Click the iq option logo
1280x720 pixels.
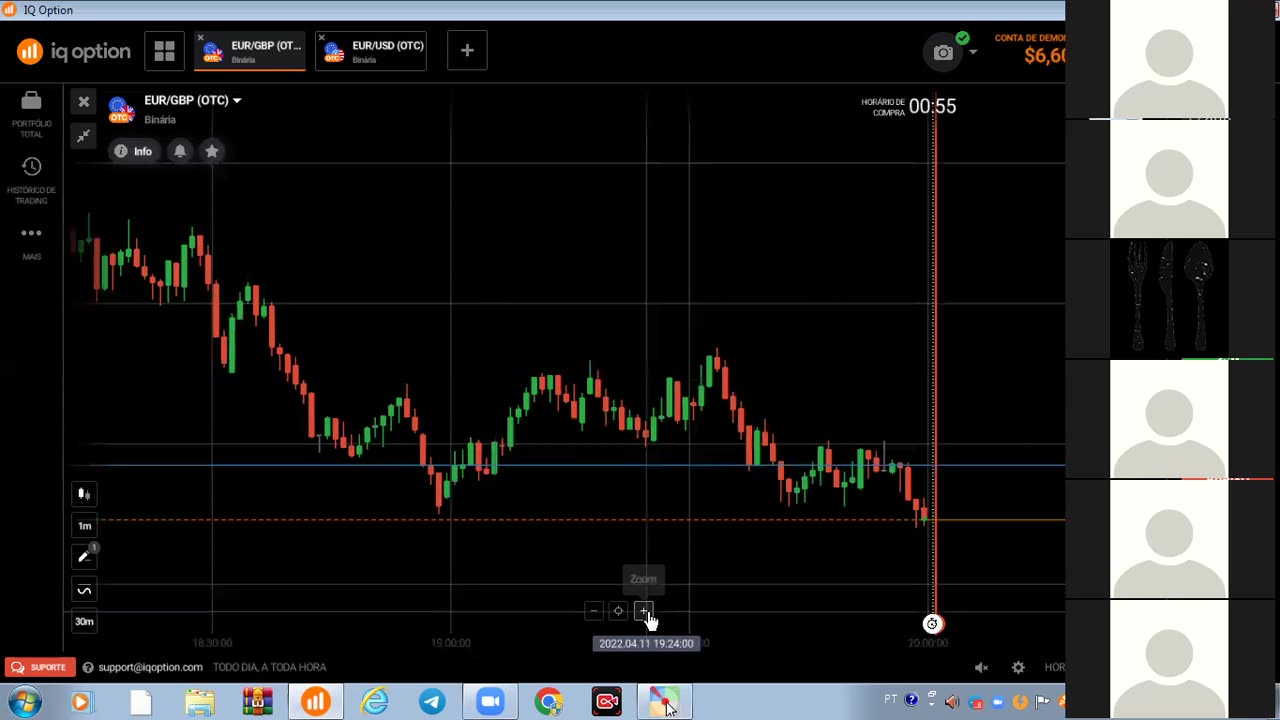74,51
